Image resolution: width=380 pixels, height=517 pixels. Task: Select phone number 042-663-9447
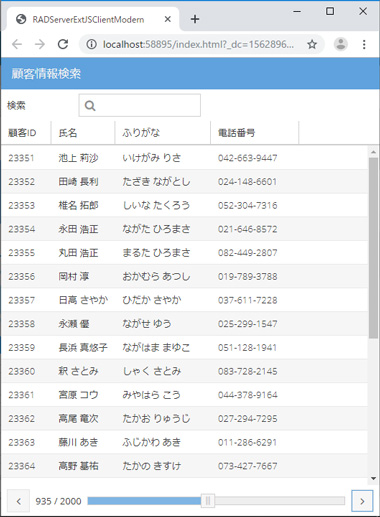point(247,158)
